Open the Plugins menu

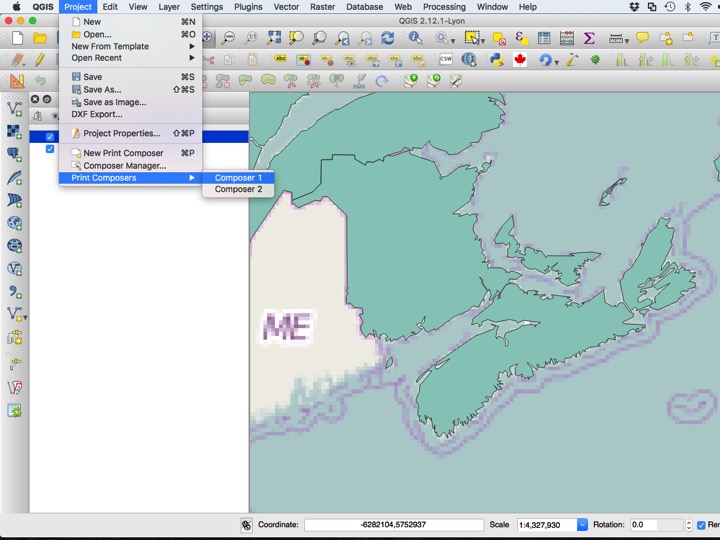248,7
